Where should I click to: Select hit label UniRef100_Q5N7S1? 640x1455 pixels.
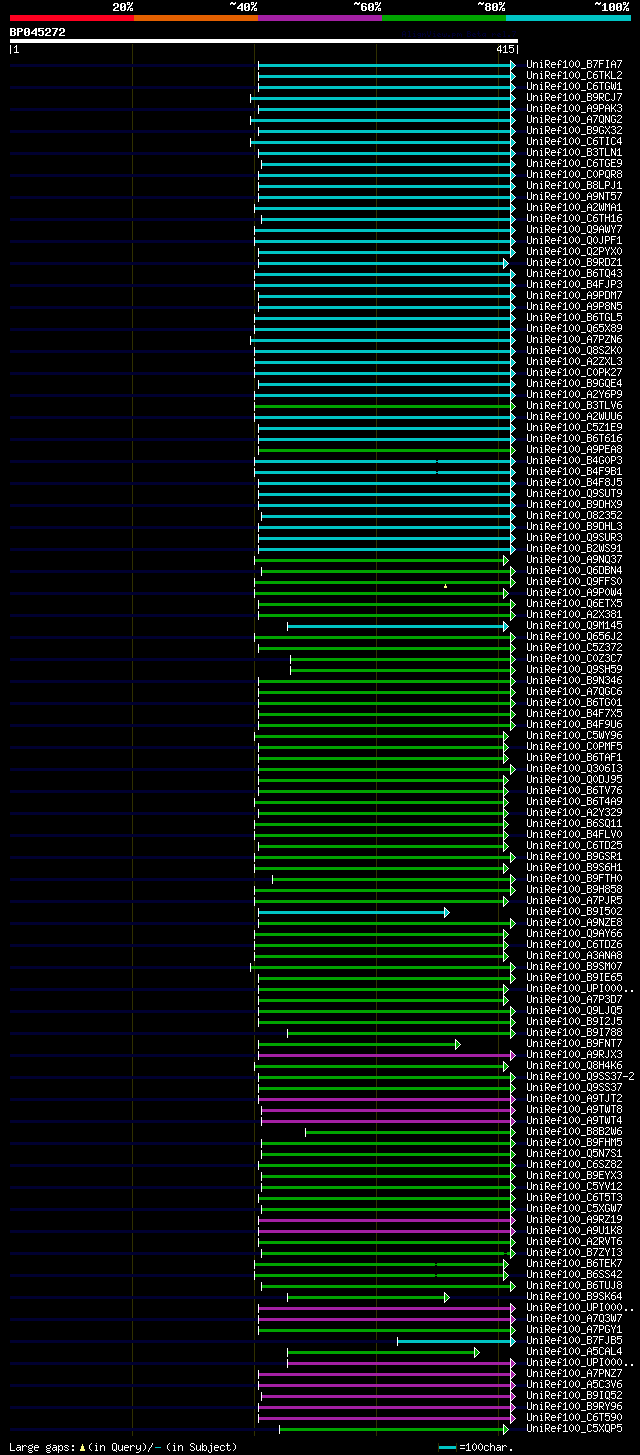573,1153
